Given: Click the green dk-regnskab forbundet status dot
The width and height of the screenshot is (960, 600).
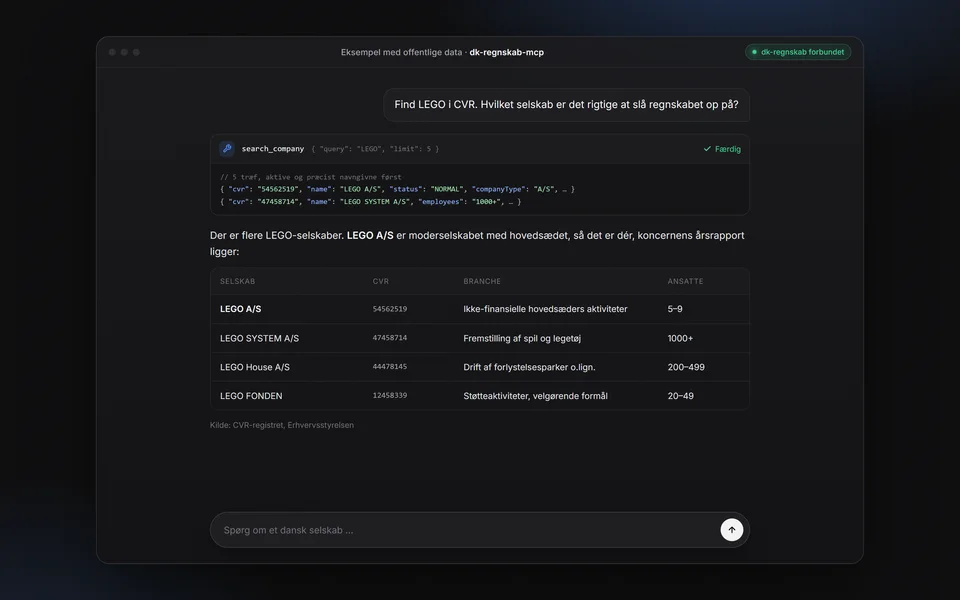Looking at the screenshot, I should point(754,52).
